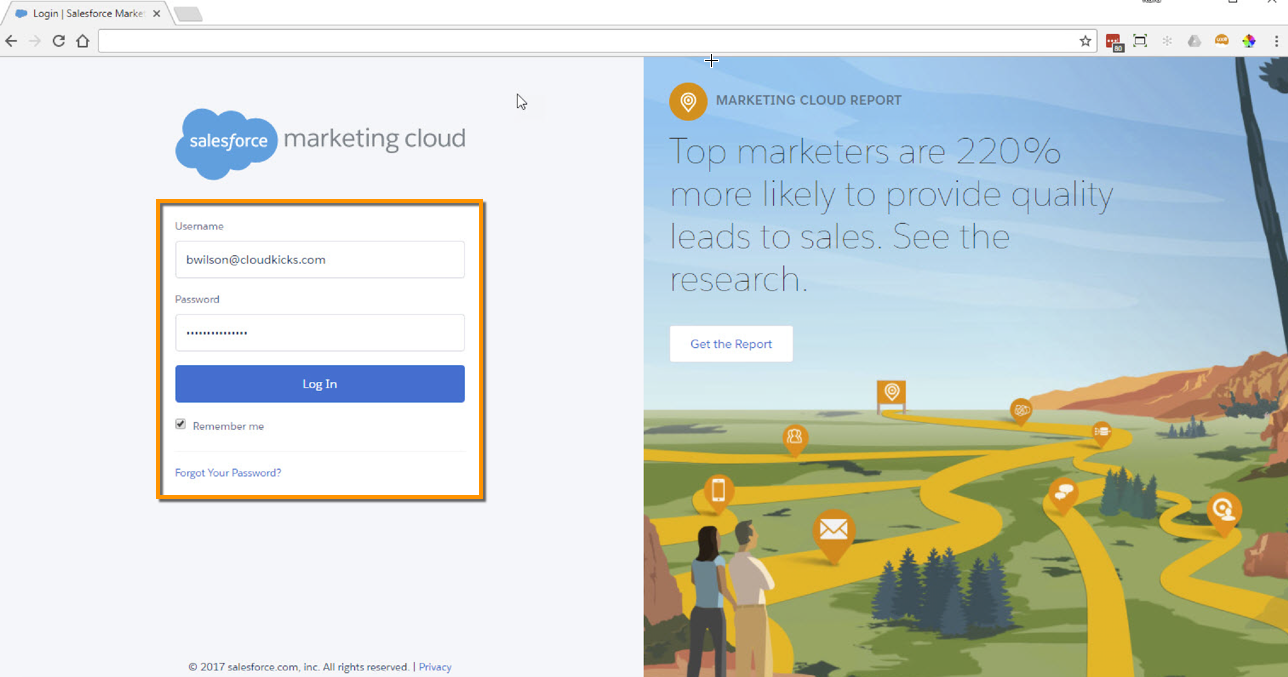The height and width of the screenshot is (677, 1288).
Task: Click the Get the Report button
Action: pyautogui.click(x=731, y=344)
